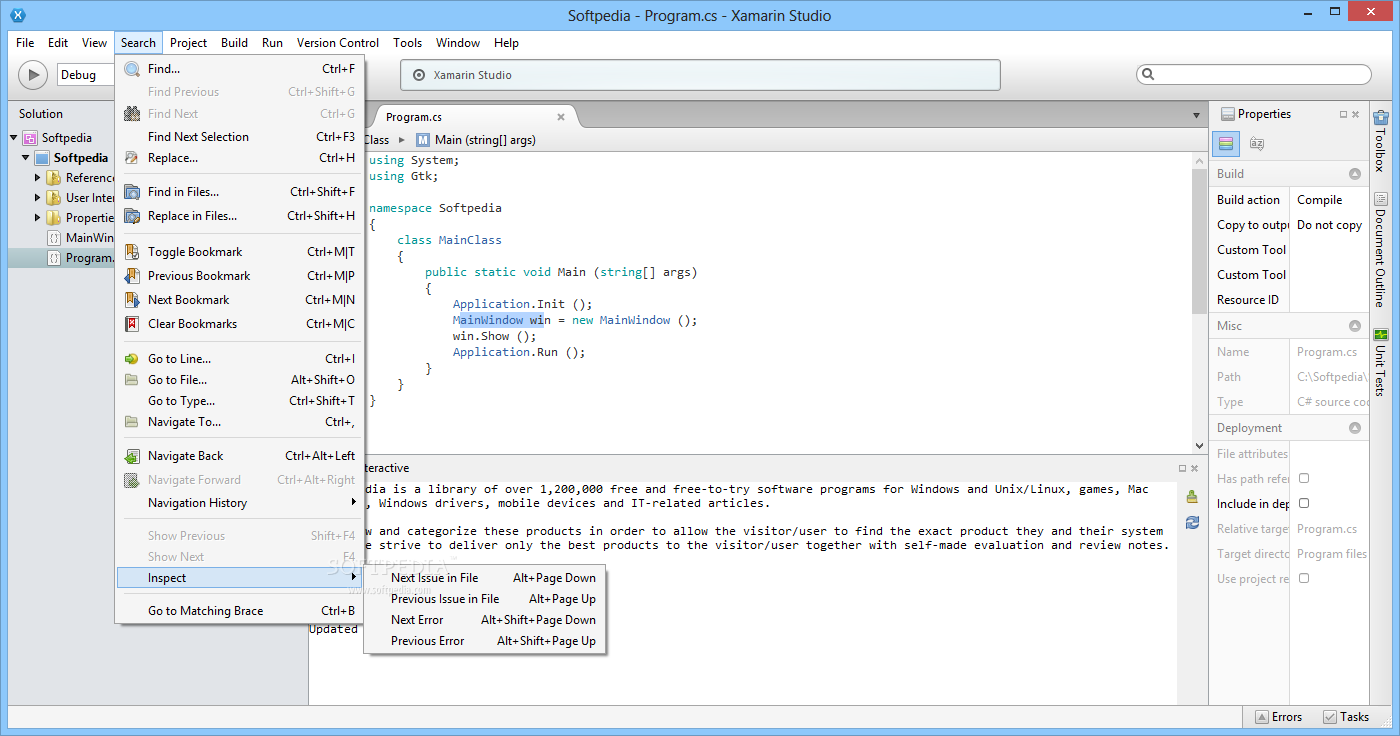The height and width of the screenshot is (736, 1400).
Task: Select MainWindow file in solution tree
Action: [x=80, y=238]
